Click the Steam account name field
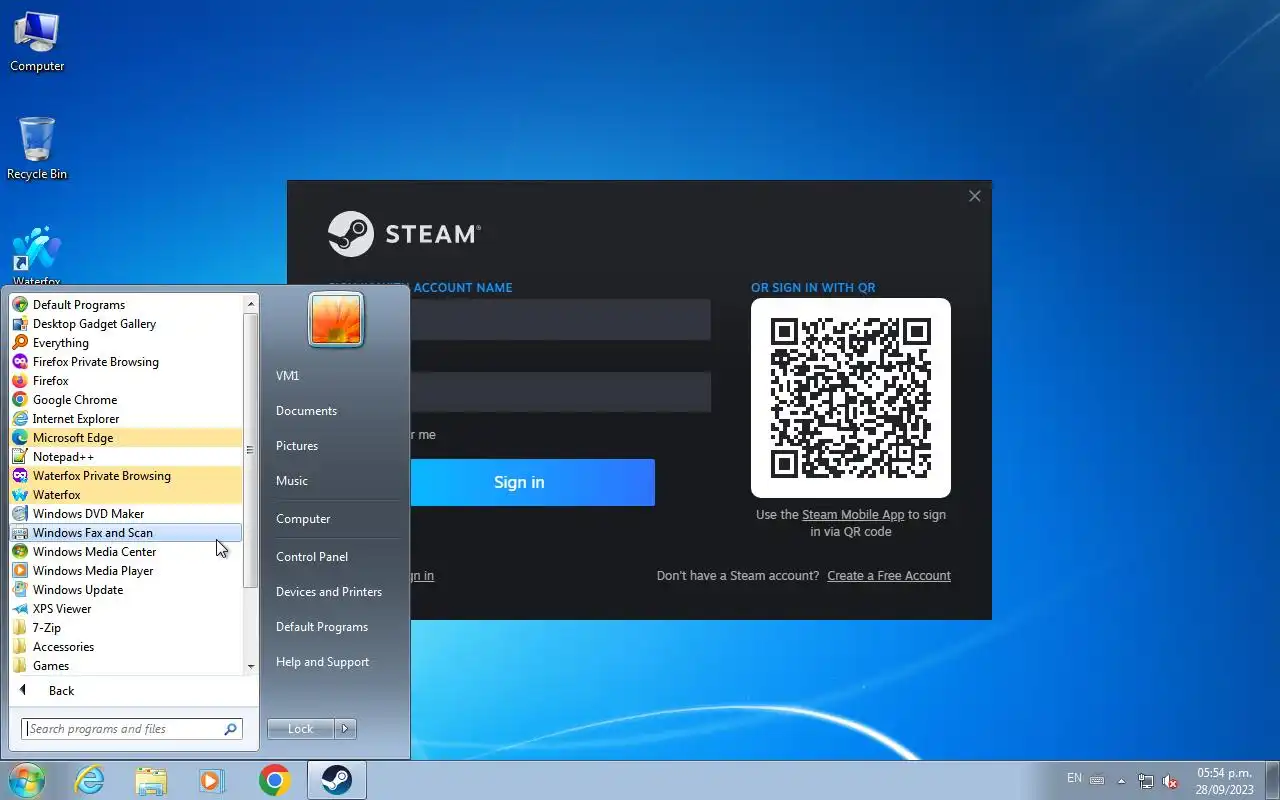The width and height of the screenshot is (1280, 800). tap(560, 320)
